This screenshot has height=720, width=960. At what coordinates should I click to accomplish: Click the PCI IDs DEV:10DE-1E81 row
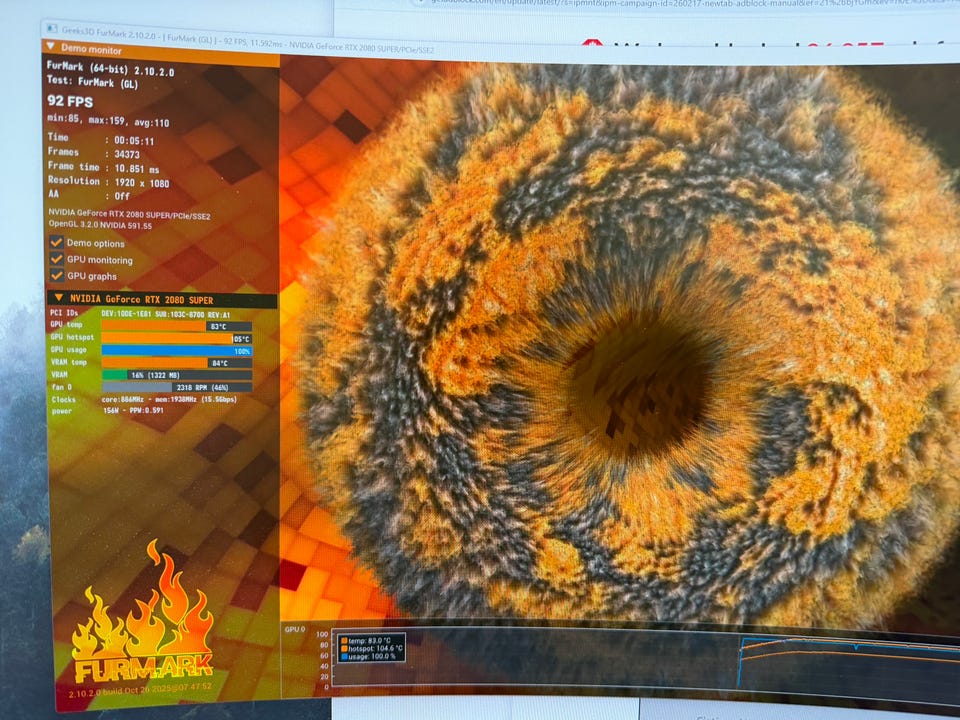click(x=140, y=313)
